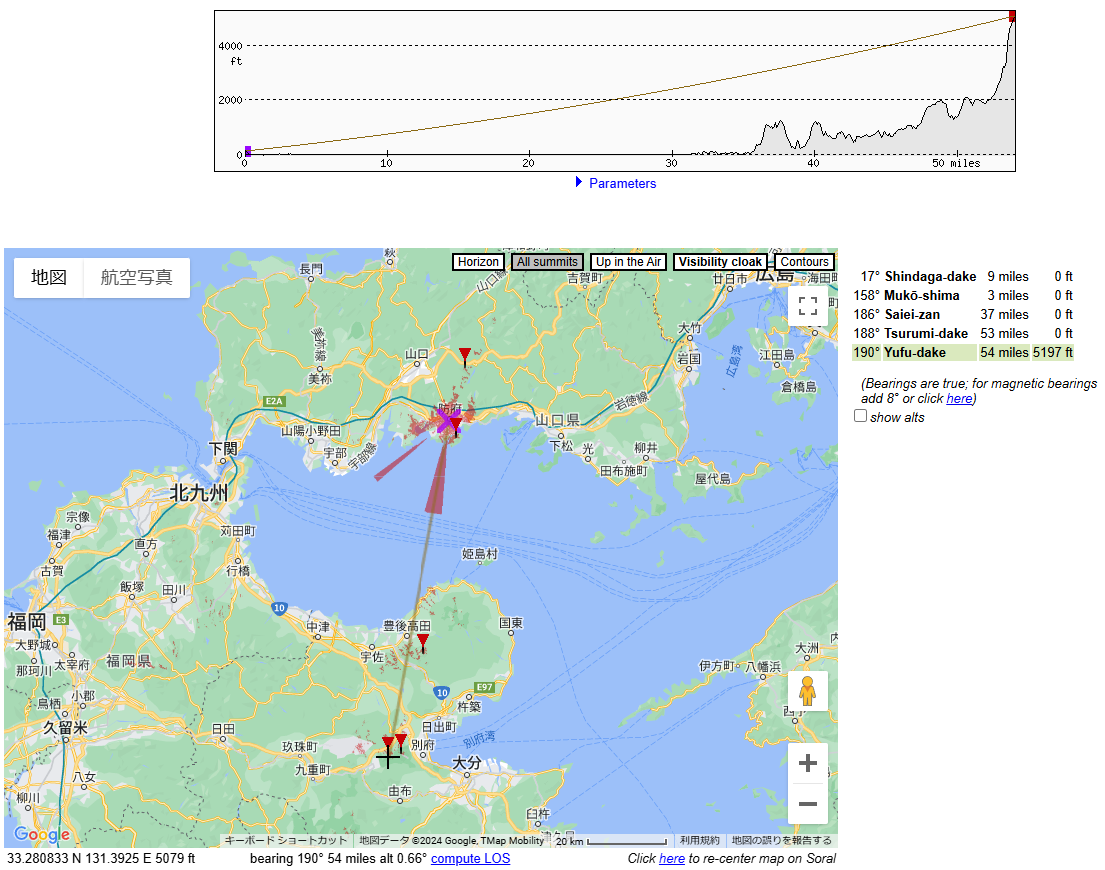Click red summit marker near 豊後高田
This screenshot has width=1105, height=870.
(422, 642)
